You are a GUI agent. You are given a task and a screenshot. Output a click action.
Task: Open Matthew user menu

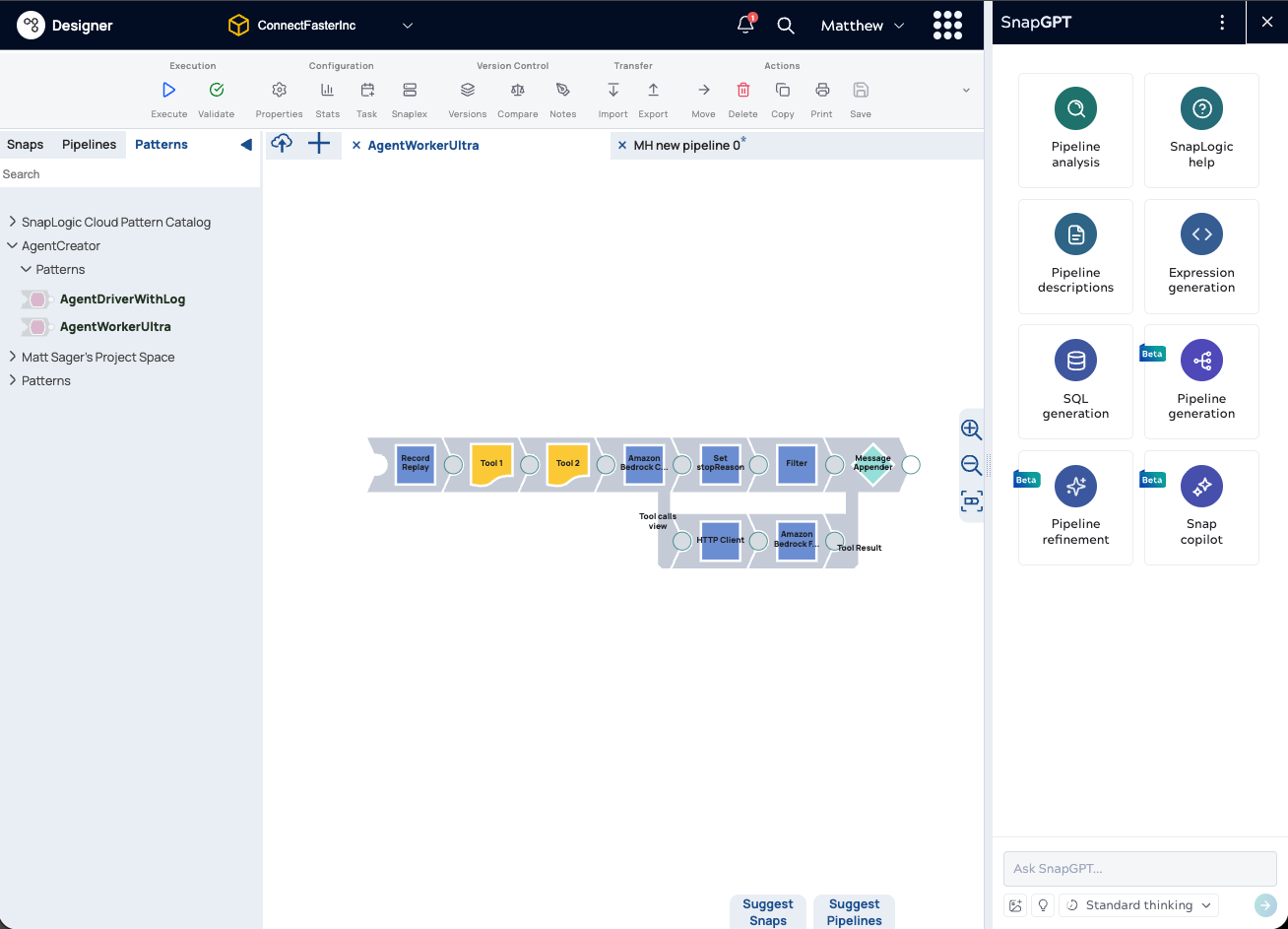[x=863, y=26]
